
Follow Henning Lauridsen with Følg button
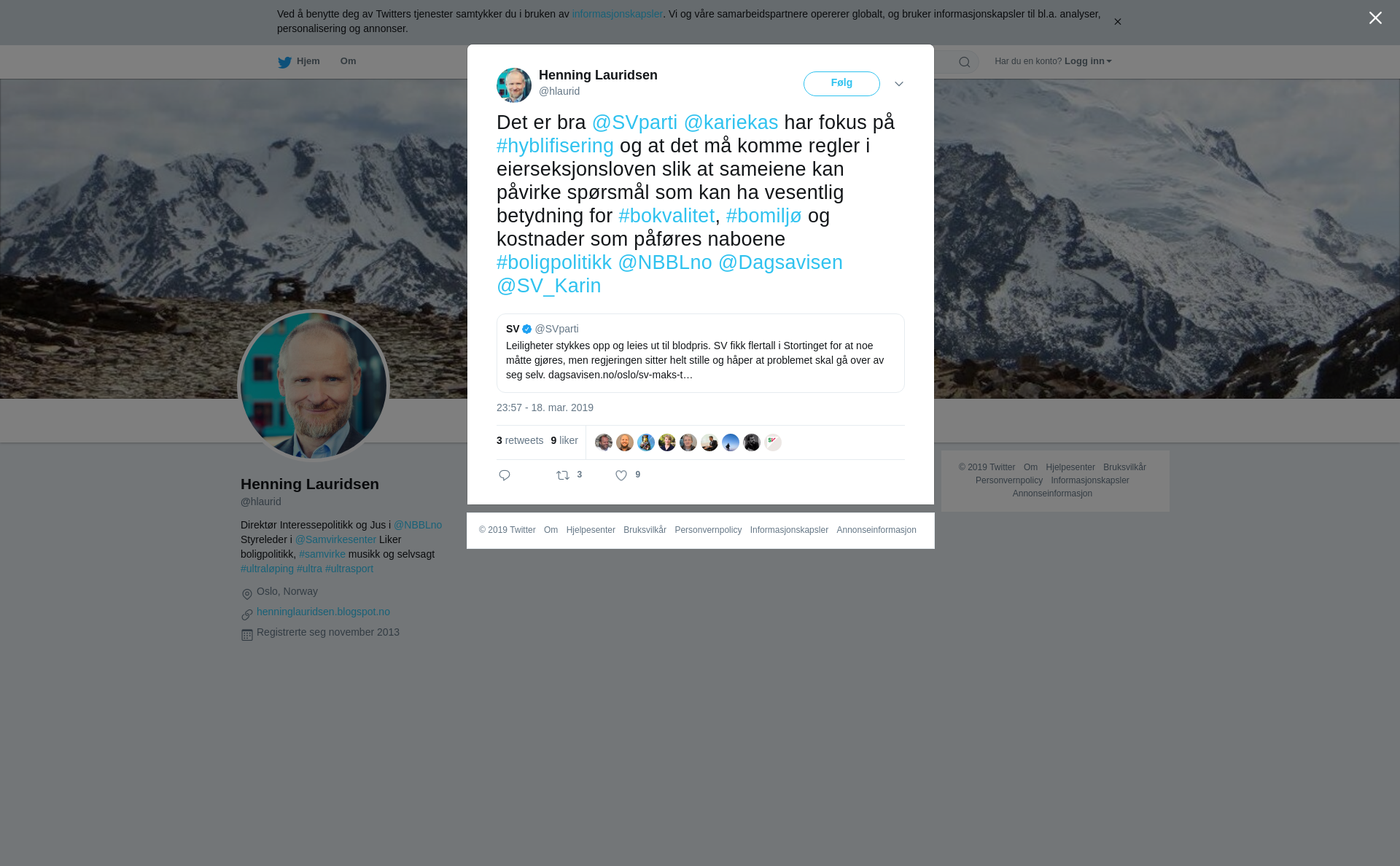(x=841, y=84)
